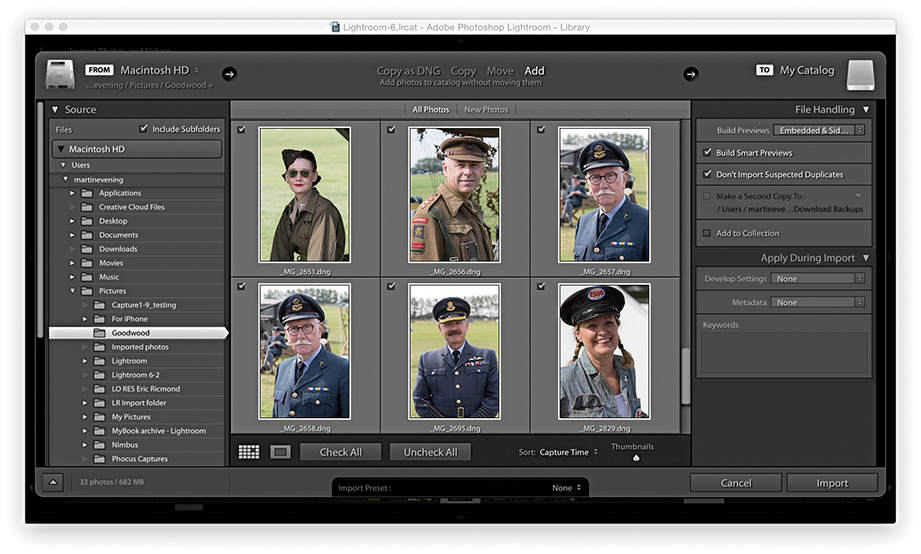Open the Build Previews dropdown
This screenshot has height=554, width=921.
(819, 131)
